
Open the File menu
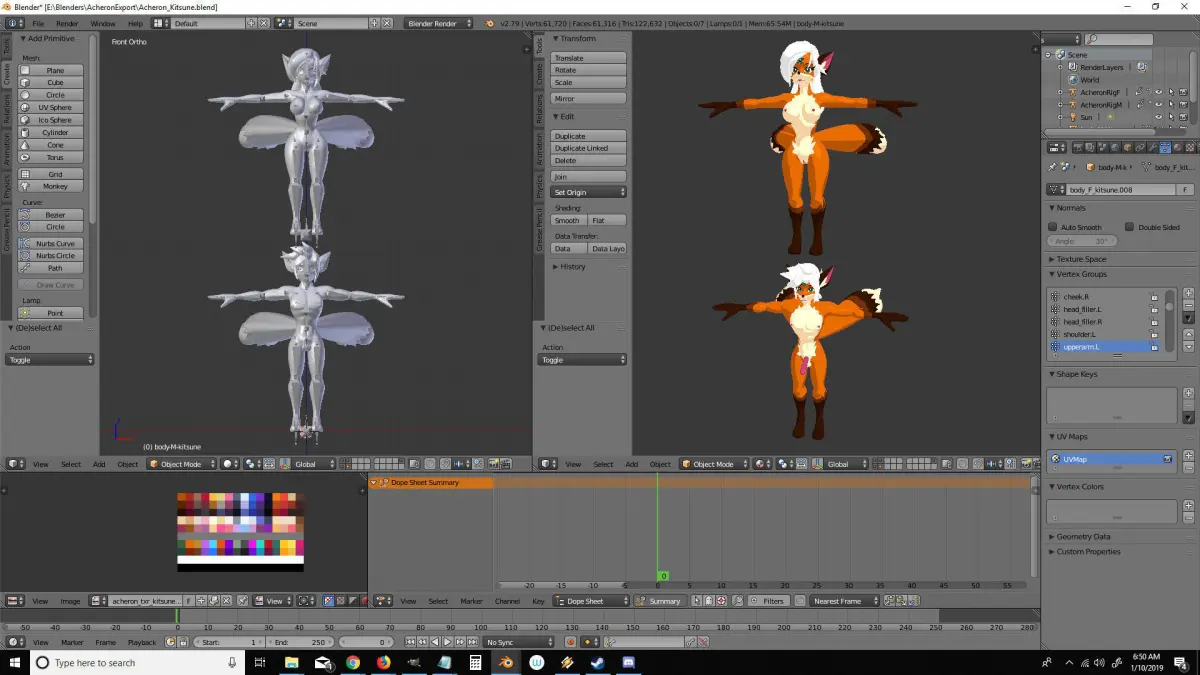click(38, 23)
